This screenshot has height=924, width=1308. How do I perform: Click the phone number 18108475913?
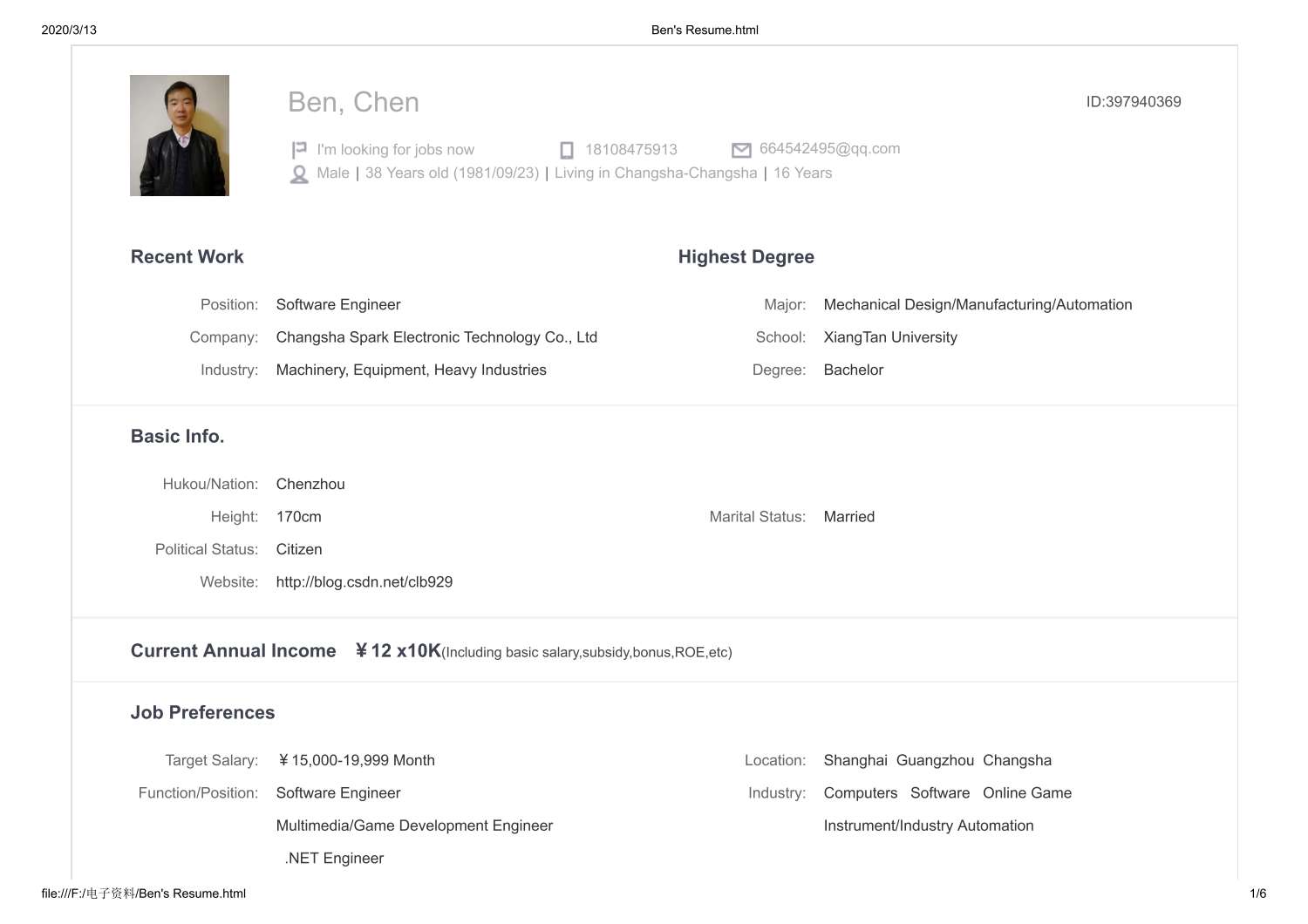[x=632, y=149]
